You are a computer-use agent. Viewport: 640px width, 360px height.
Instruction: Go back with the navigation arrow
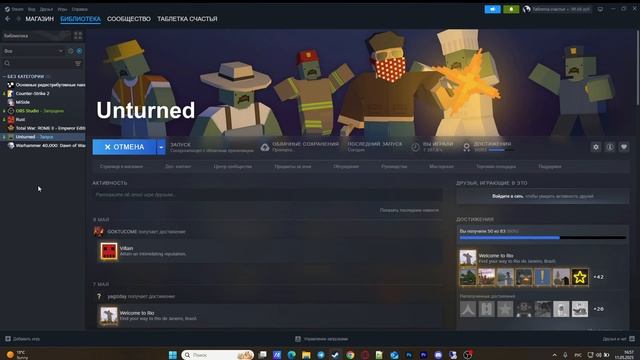[x=8, y=19]
